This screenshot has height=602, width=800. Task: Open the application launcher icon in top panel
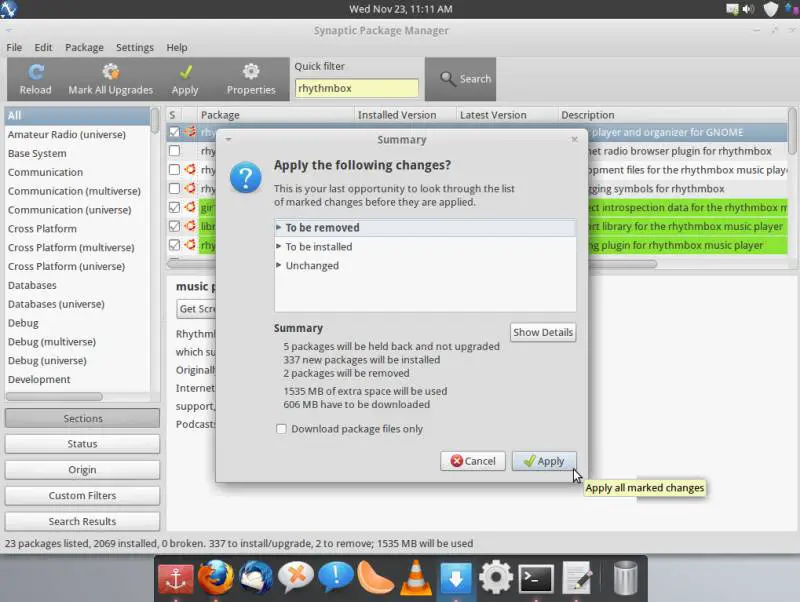(9, 9)
